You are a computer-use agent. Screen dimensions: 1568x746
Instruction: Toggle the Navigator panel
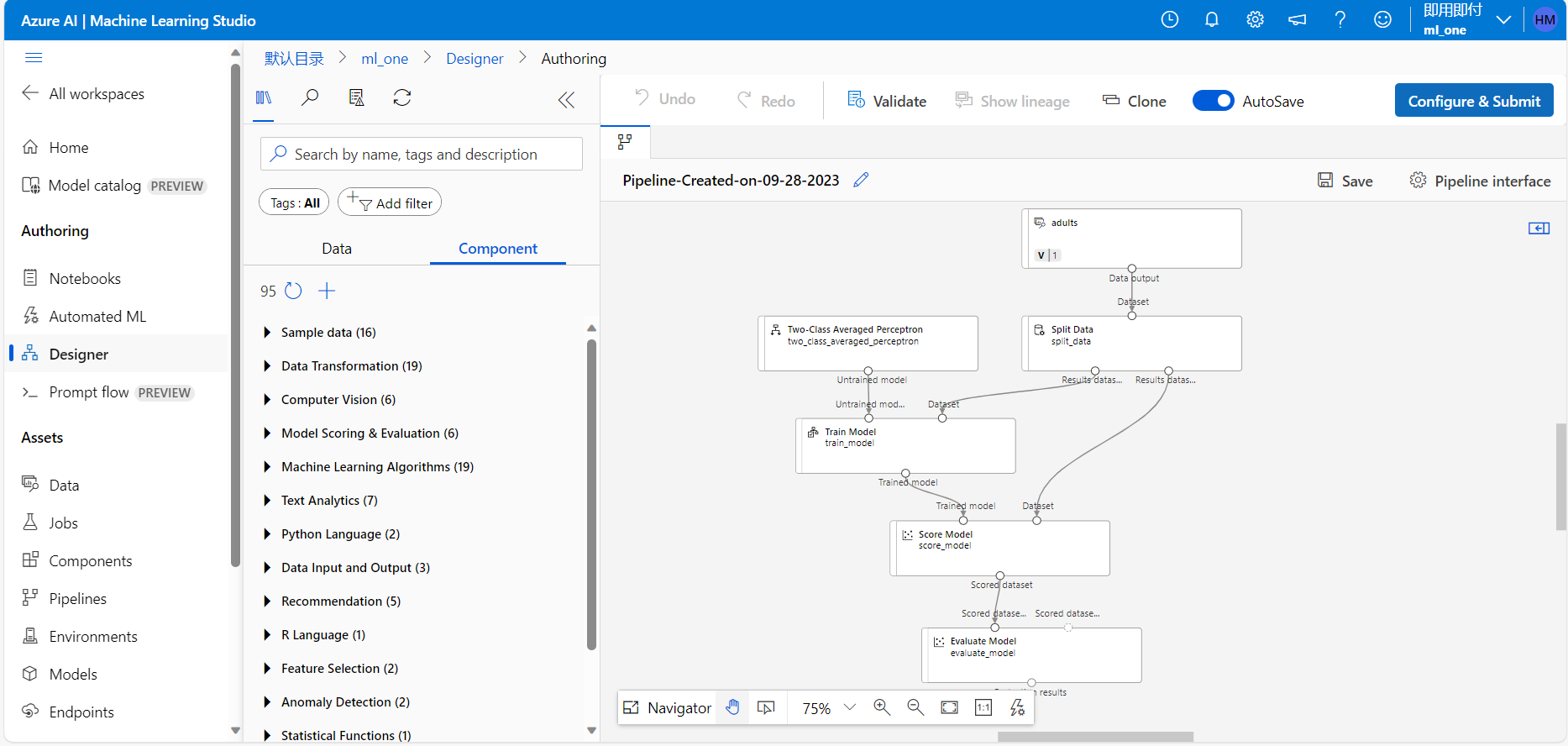pos(668,707)
